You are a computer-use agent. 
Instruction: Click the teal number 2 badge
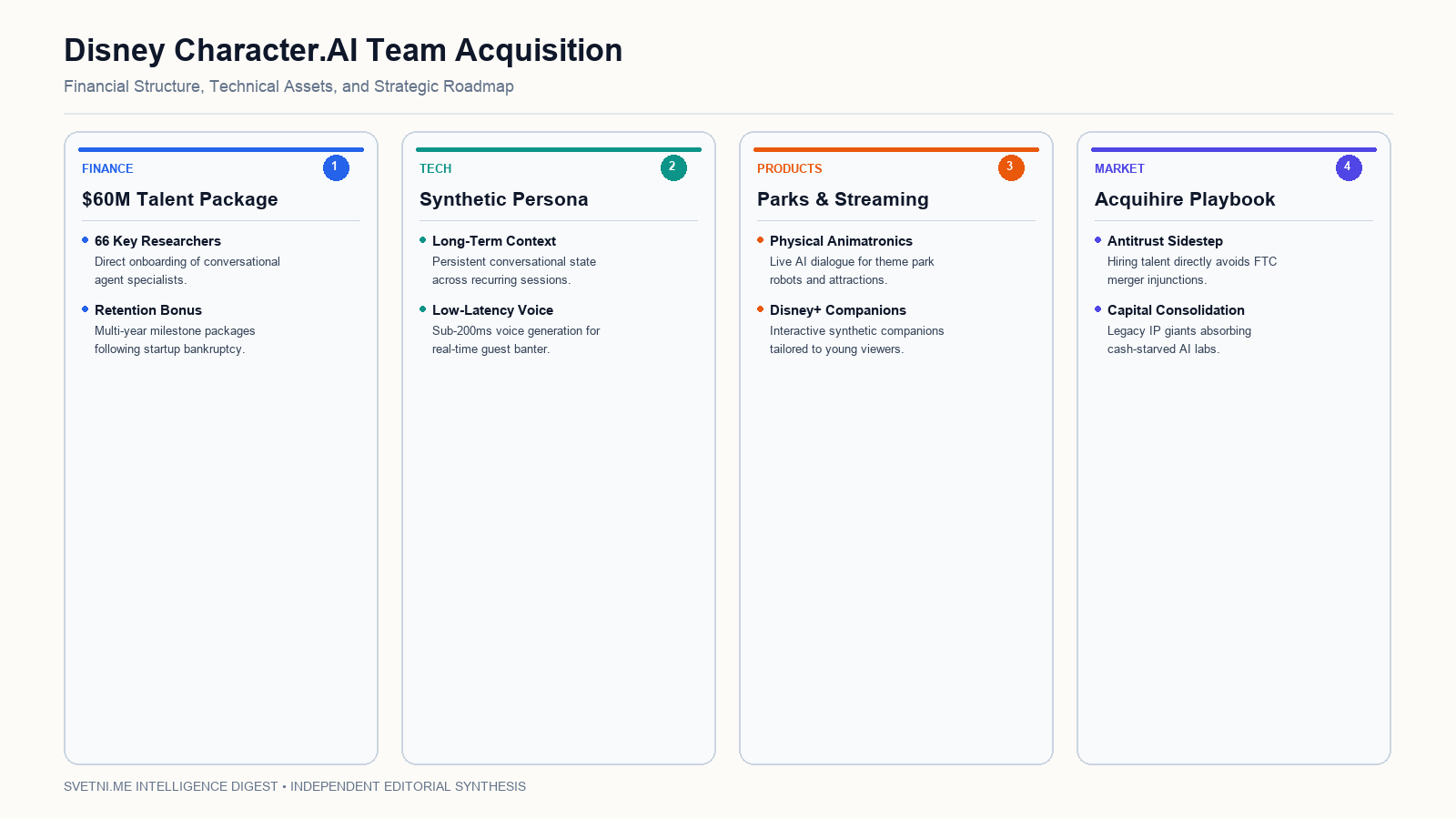(673, 167)
